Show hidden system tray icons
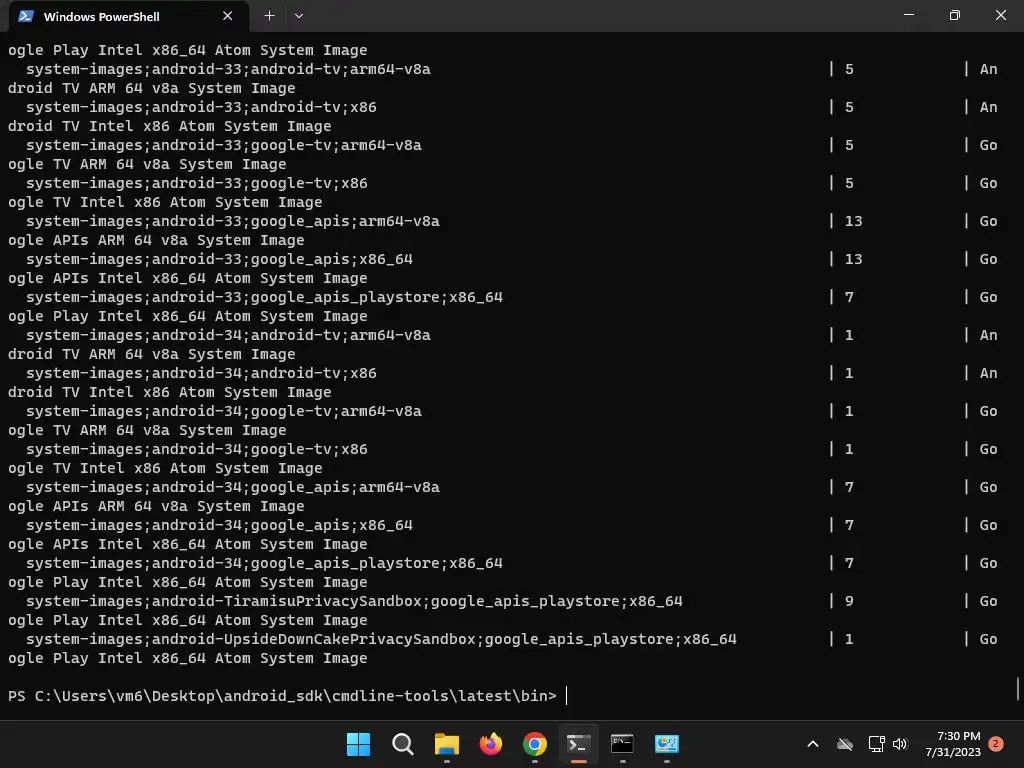Screen dimensions: 1024x768 click(x=813, y=744)
